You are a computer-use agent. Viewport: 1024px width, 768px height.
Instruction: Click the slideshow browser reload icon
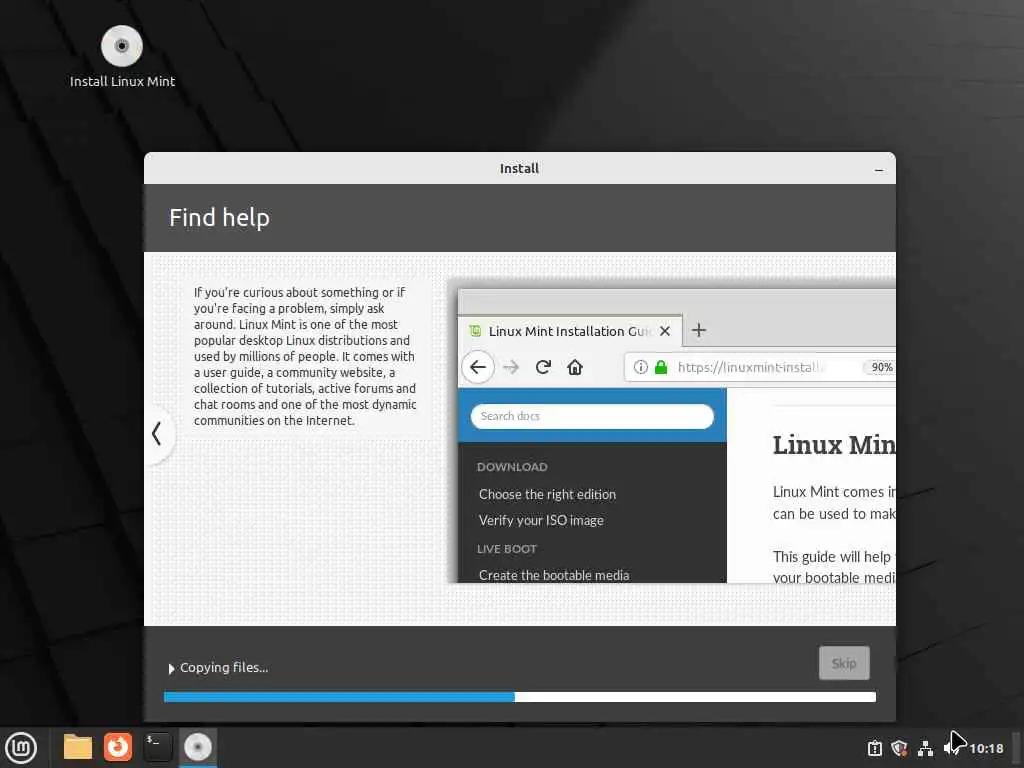pyautogui.click(x=543, y=367)
